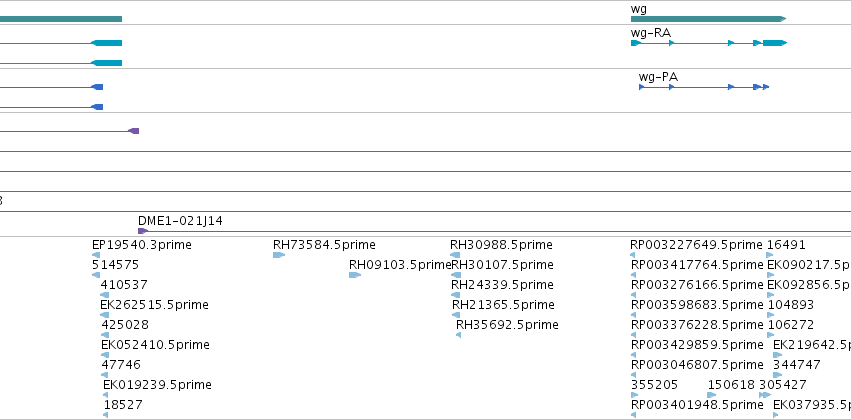Select the 344747 feature arrow
This screenshot has height=420, width=851.
pyautogui.click(x=778, y=375)
